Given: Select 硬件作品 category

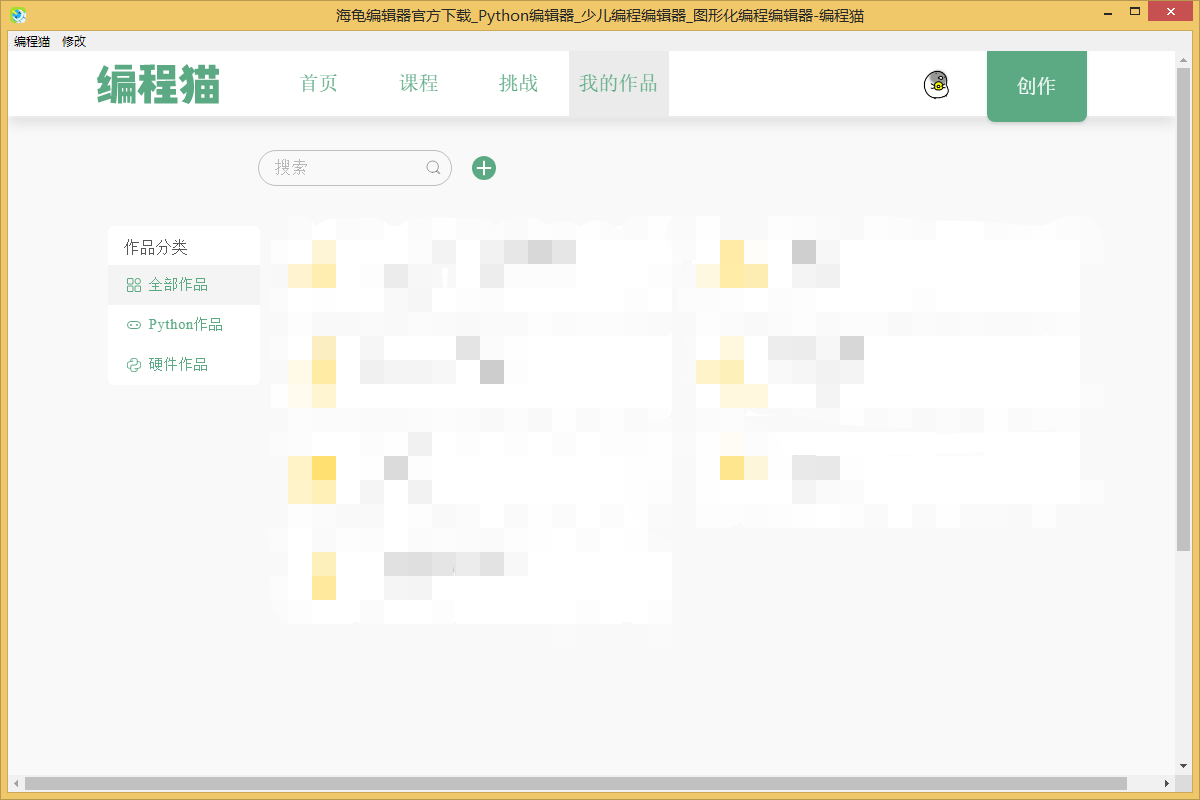Looking at the screenshot, I should (x=184, y=365).
